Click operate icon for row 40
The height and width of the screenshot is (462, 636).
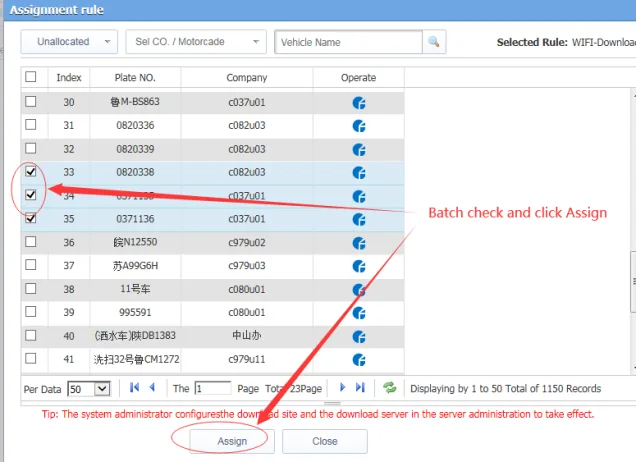pos(359,336)
